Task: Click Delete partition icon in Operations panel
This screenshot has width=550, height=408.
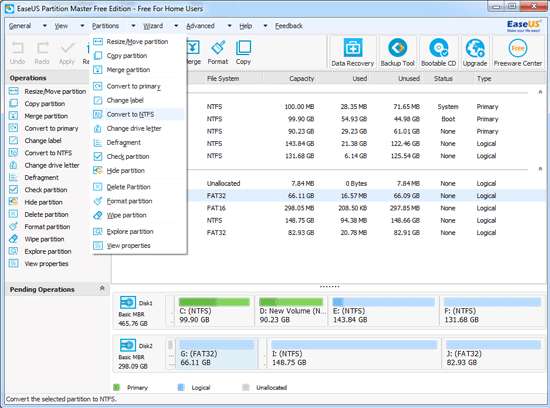Action: pyautogui.click(x=13, y=214)
